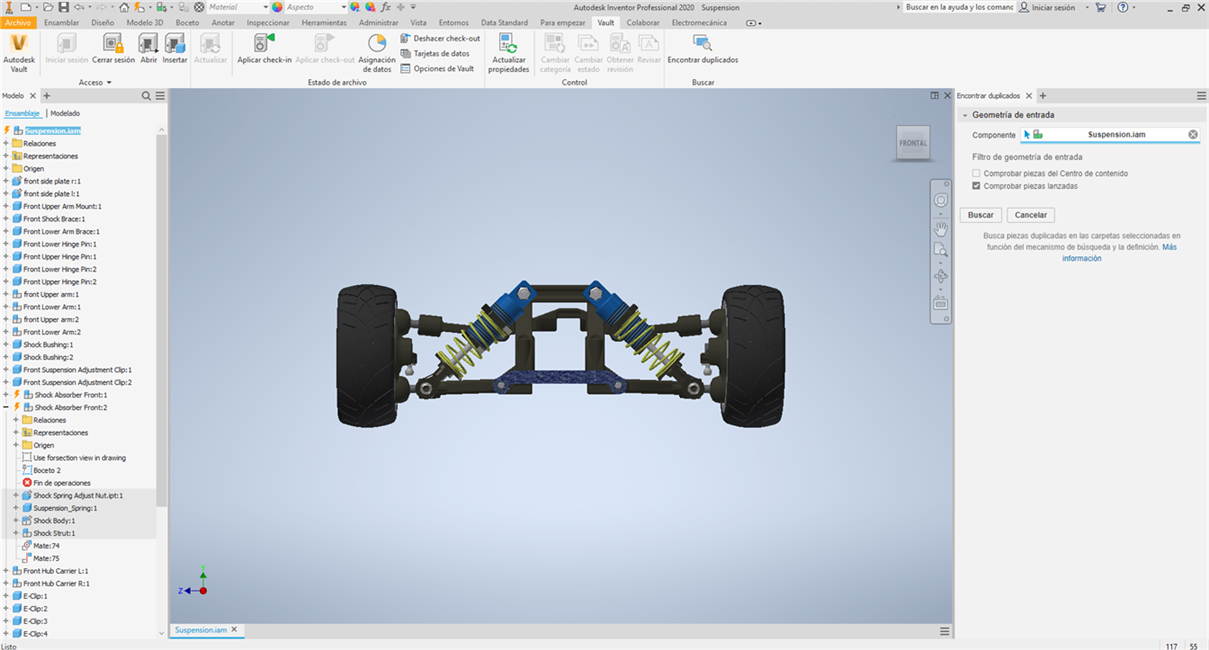Expand Shock Absorber Front:1 node
The width and height of the screenshot is (1209, 650).
[5, 395]
